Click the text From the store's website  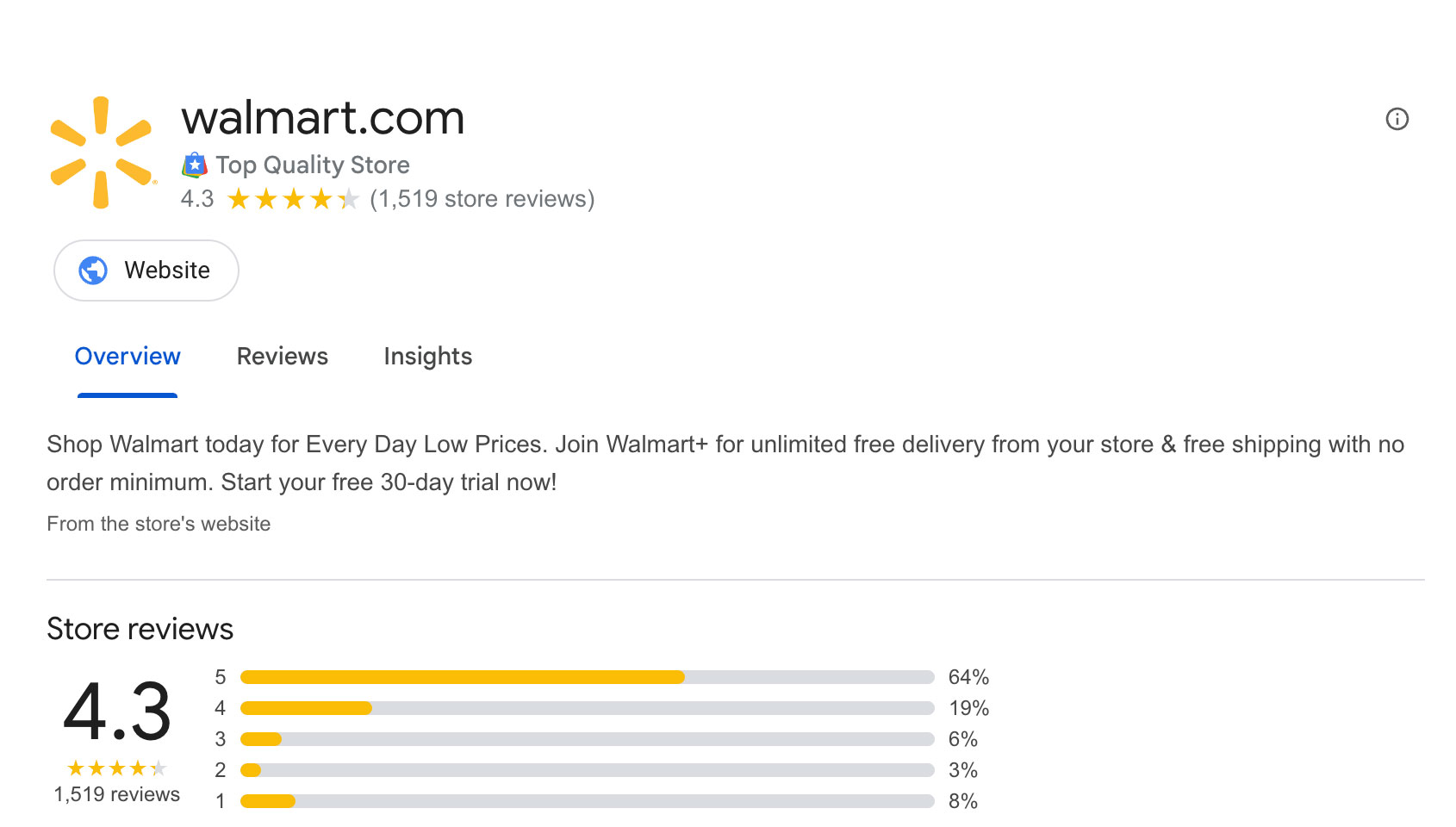pos(159,523)
